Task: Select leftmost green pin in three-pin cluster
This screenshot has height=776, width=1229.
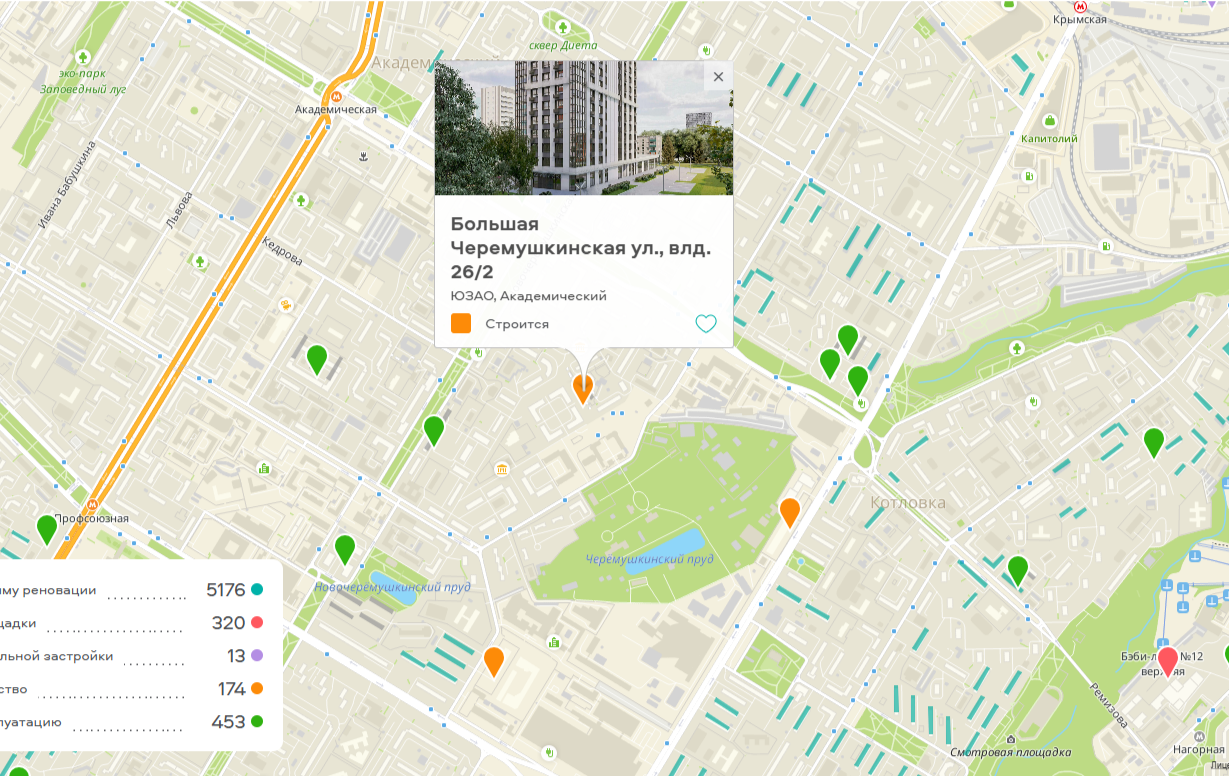Action: [830, 363]
